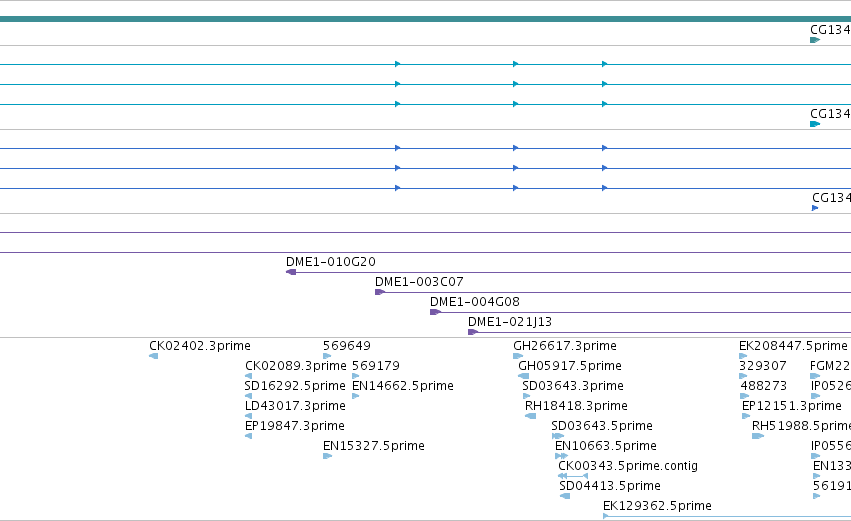Viewport: 851px width, 521px height.
Task: Select the LD43017.3prime label
Action: (295, 406)
